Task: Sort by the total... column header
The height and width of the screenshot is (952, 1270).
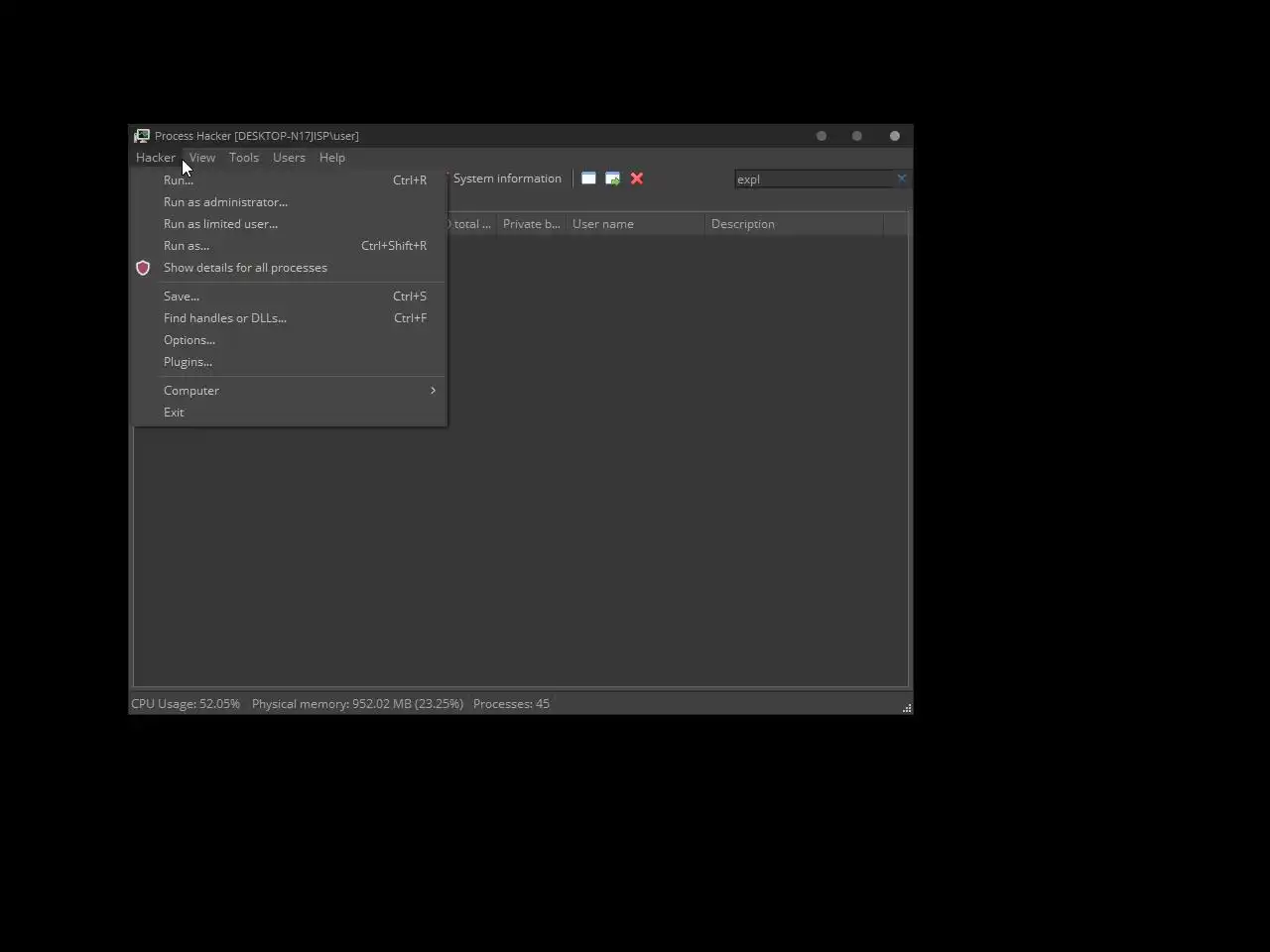Action: click(471, 224)
